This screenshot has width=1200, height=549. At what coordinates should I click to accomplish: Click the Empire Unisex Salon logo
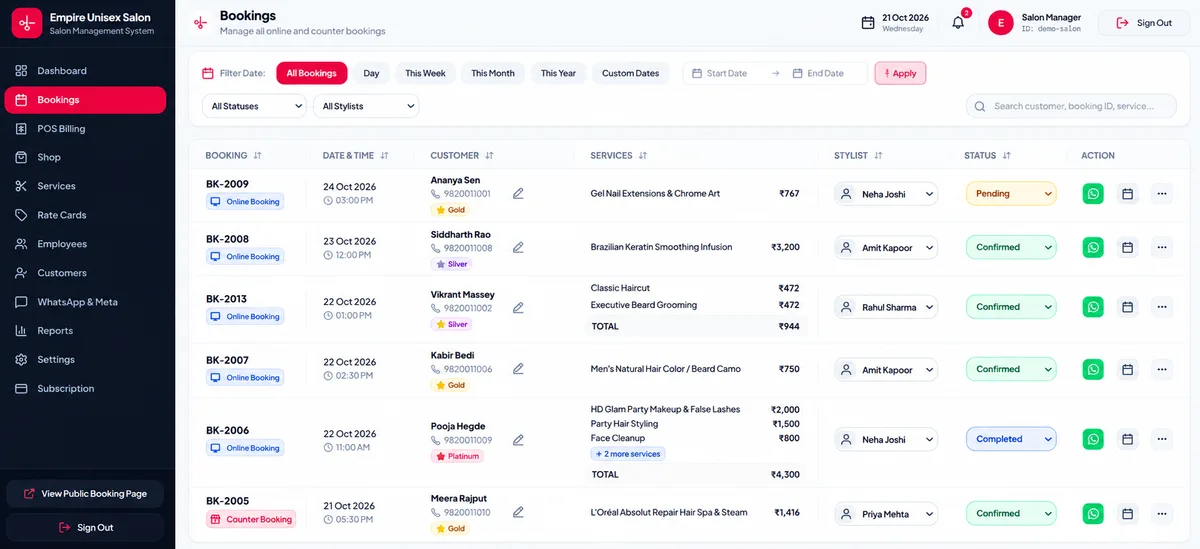[x=27, y=23]
